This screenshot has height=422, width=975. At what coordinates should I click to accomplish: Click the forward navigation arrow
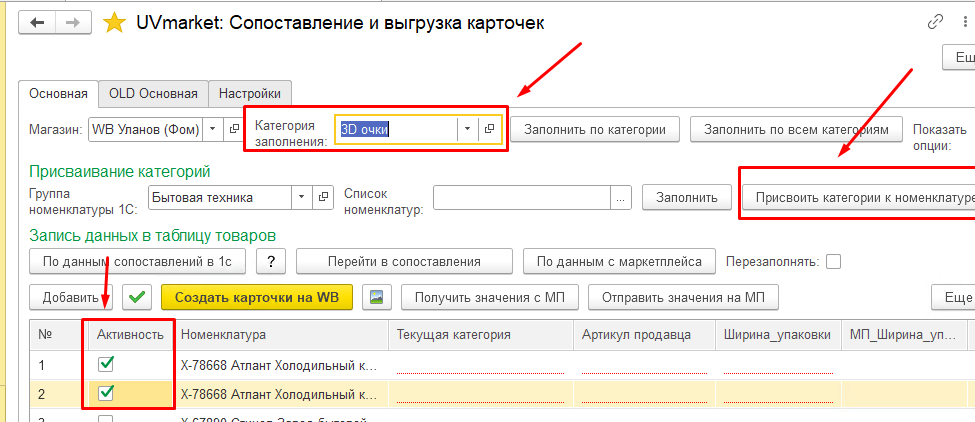point(73,23)
